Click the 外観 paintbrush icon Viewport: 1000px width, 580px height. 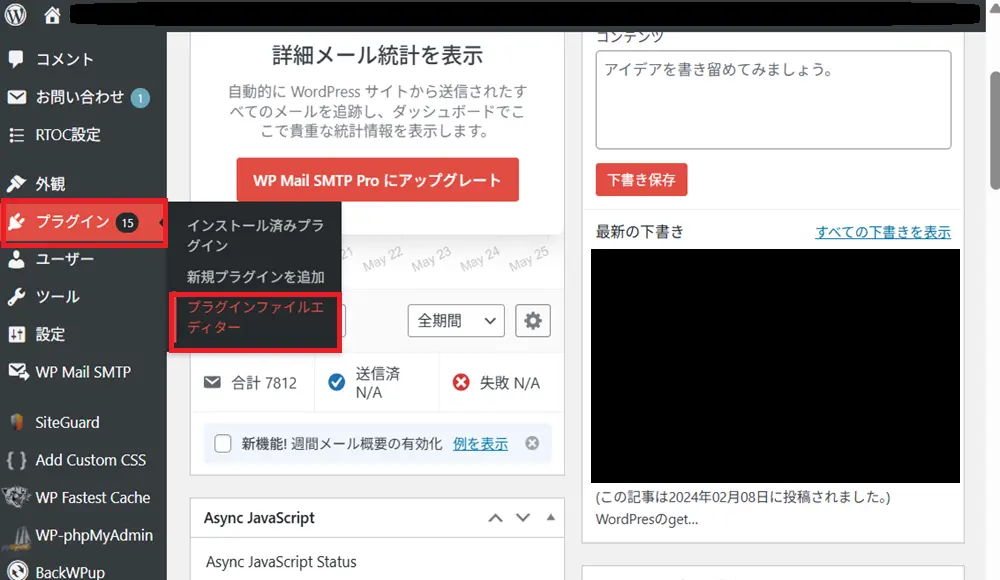(x=16, y=184)
